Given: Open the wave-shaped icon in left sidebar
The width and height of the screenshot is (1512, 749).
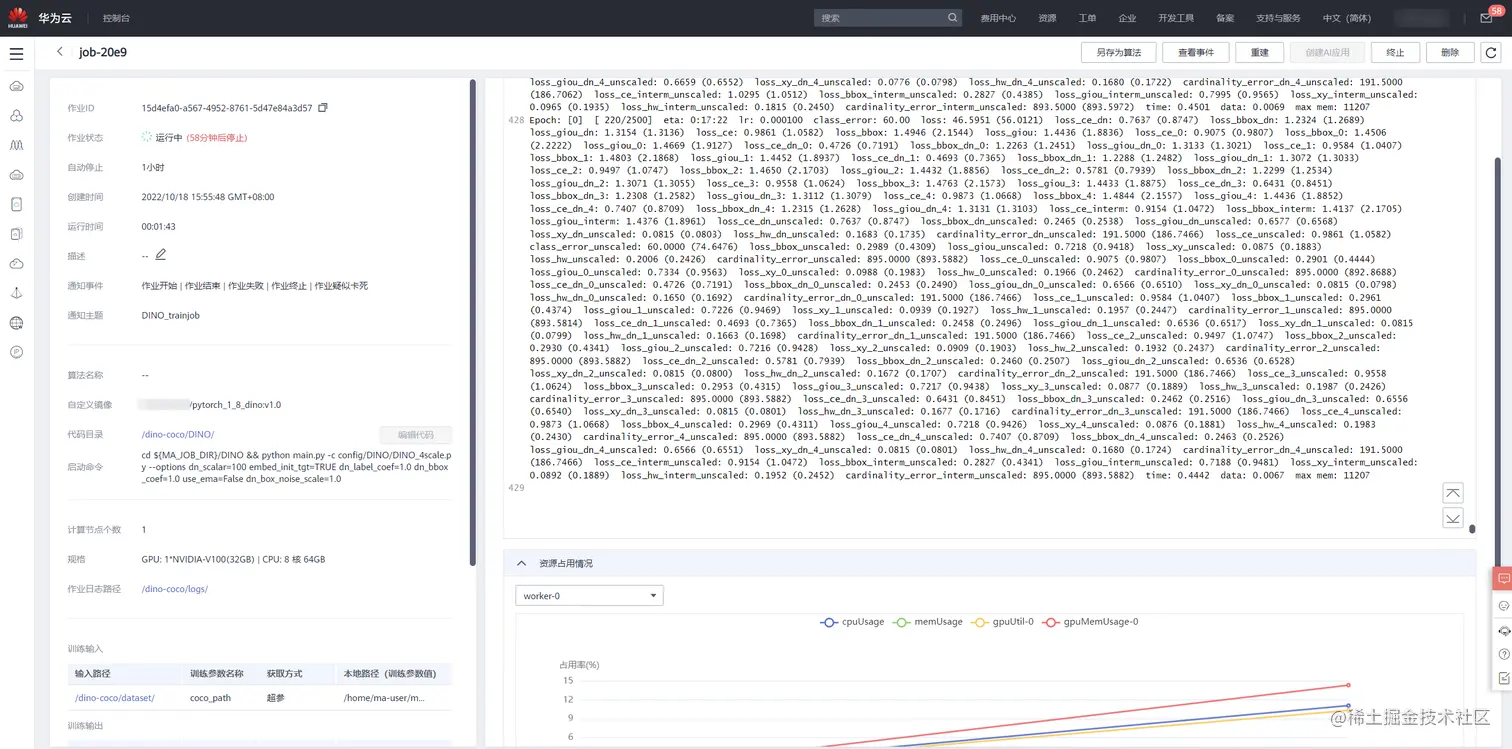Looking at the screenshot, I should coord(16,145).
